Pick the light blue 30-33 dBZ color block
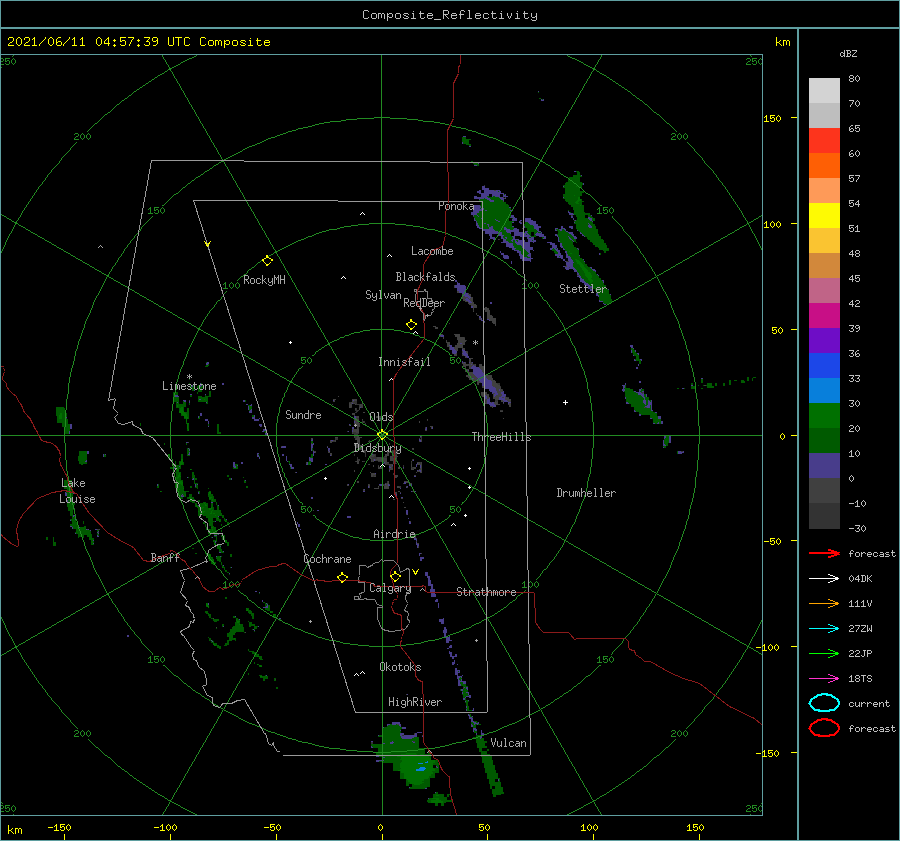 click(x=824, y=391)
